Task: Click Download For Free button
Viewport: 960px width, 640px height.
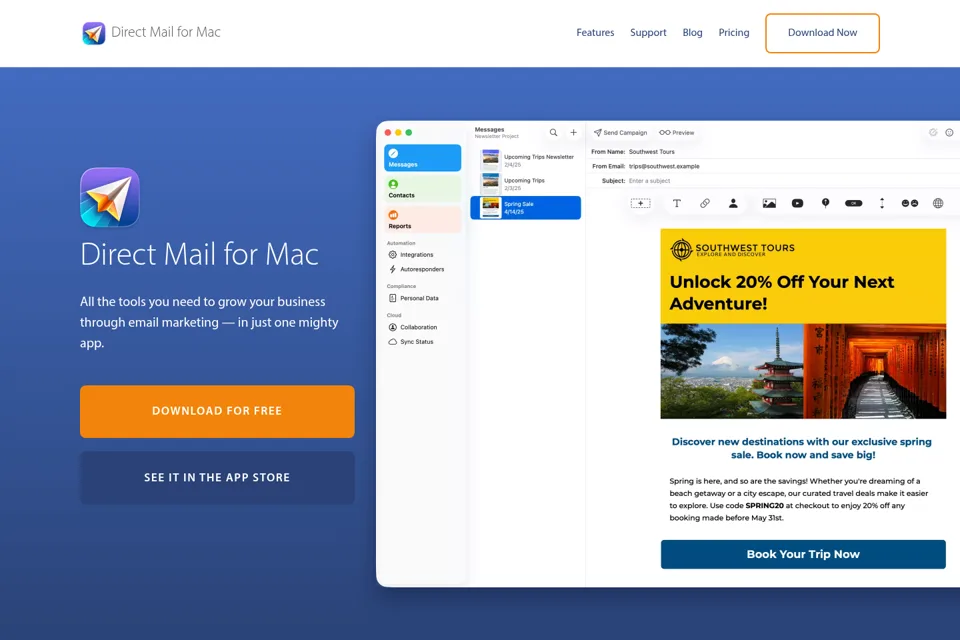Action: pyautogui.click(x=217, y=411)
